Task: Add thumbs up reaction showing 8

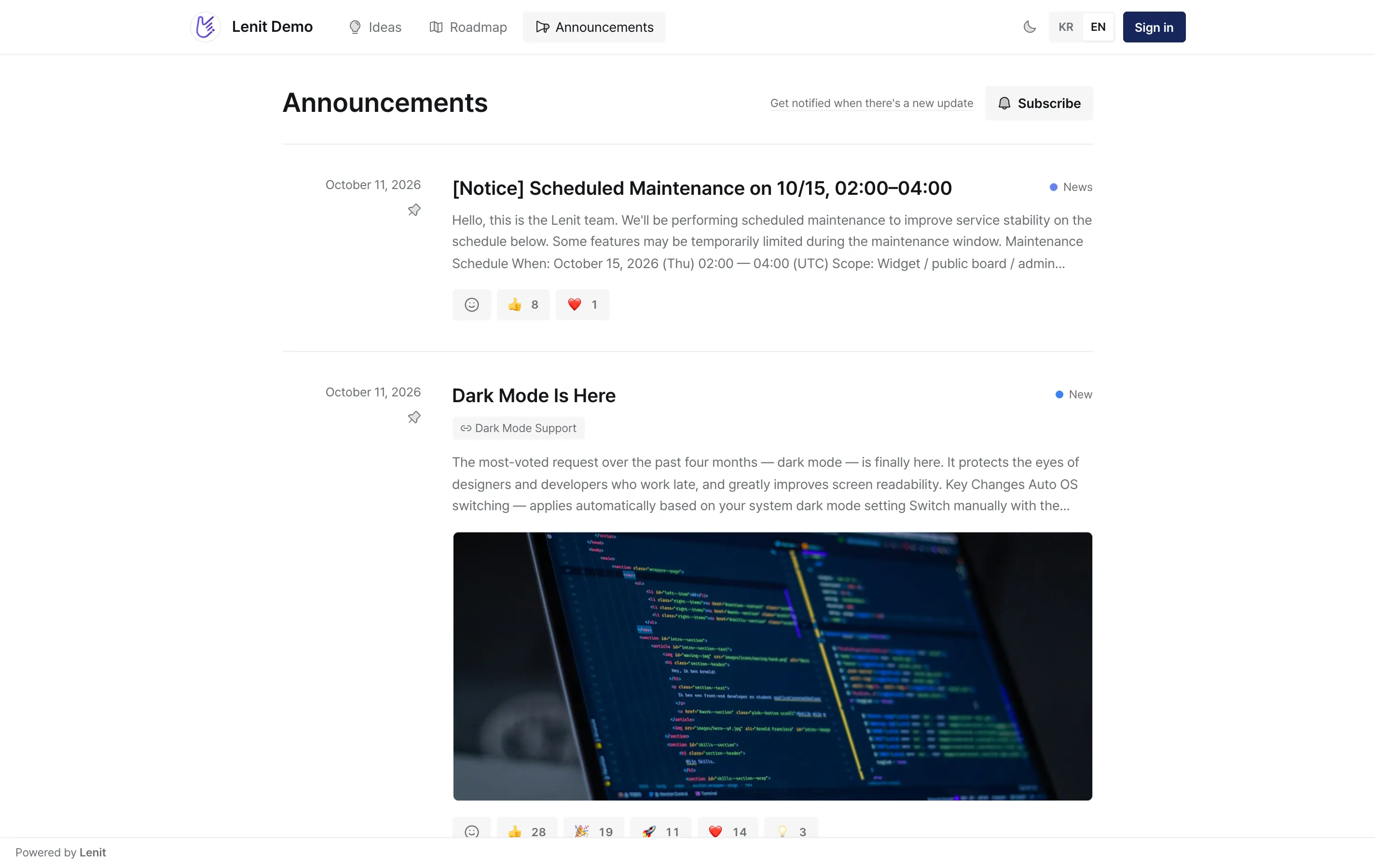Action: pyautogui.click(x=522, y=305)
